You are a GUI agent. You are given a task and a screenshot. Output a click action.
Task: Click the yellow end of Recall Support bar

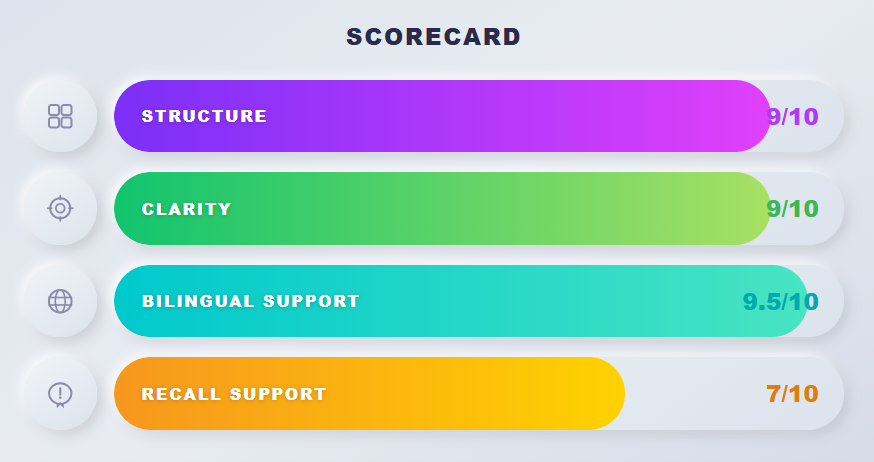click(x=594, y=393)
